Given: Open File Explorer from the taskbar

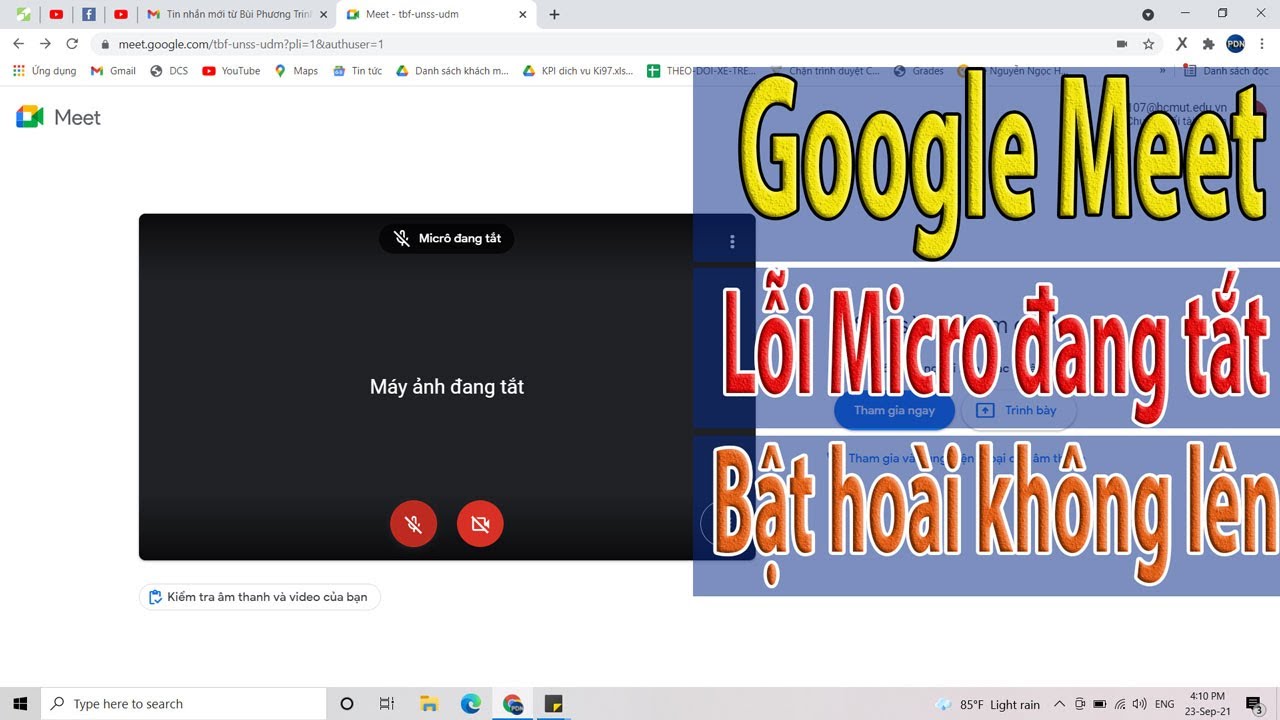Looking at the screenshot, I should pyautogui.click(x=429, y=704).
